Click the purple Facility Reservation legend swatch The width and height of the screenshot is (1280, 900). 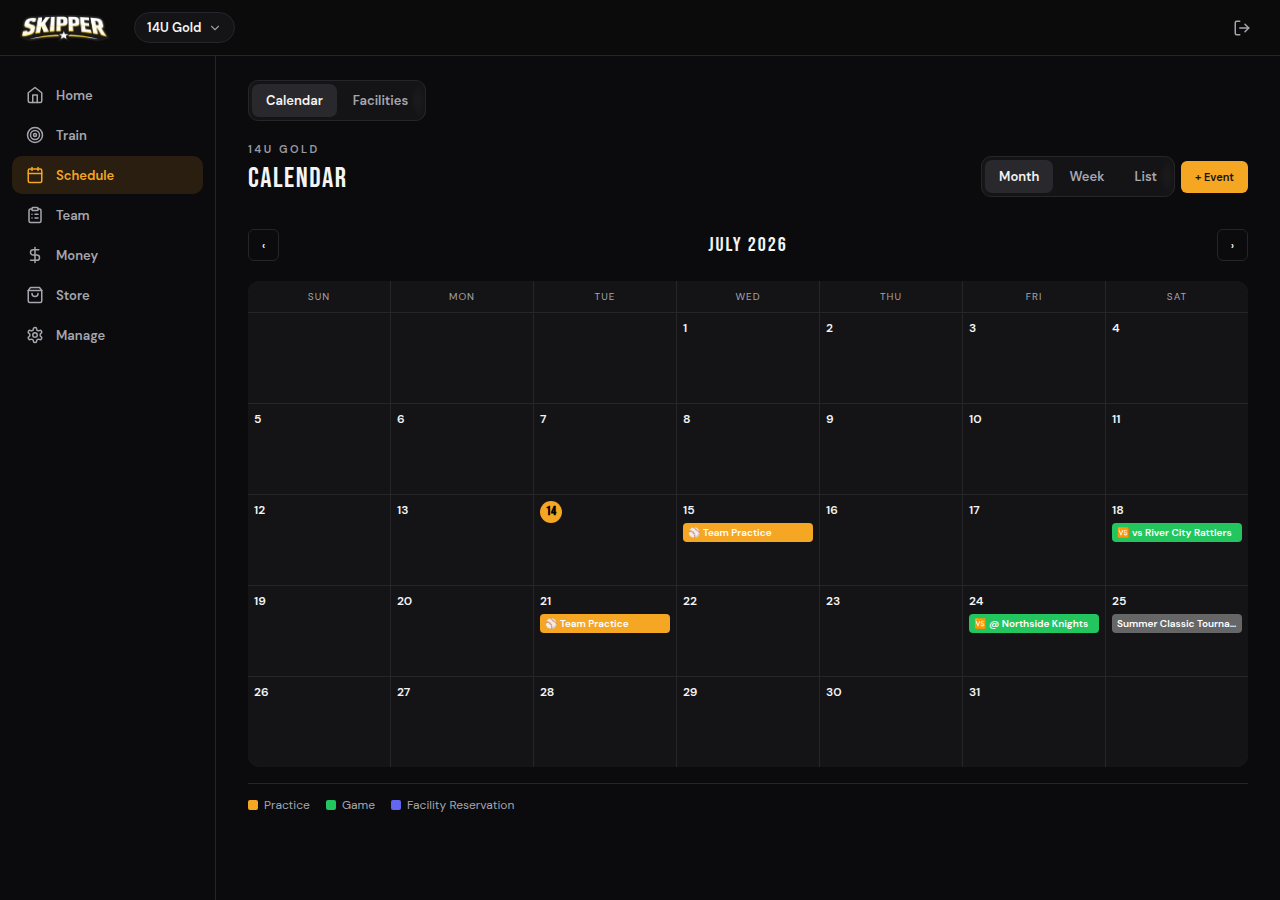(x=396, y=805)
